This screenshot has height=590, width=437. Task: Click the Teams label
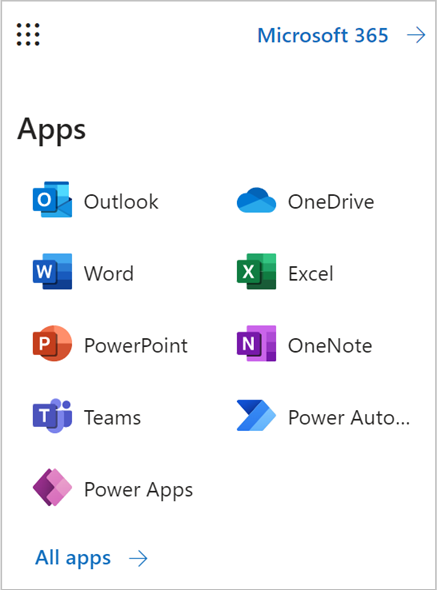113,418
